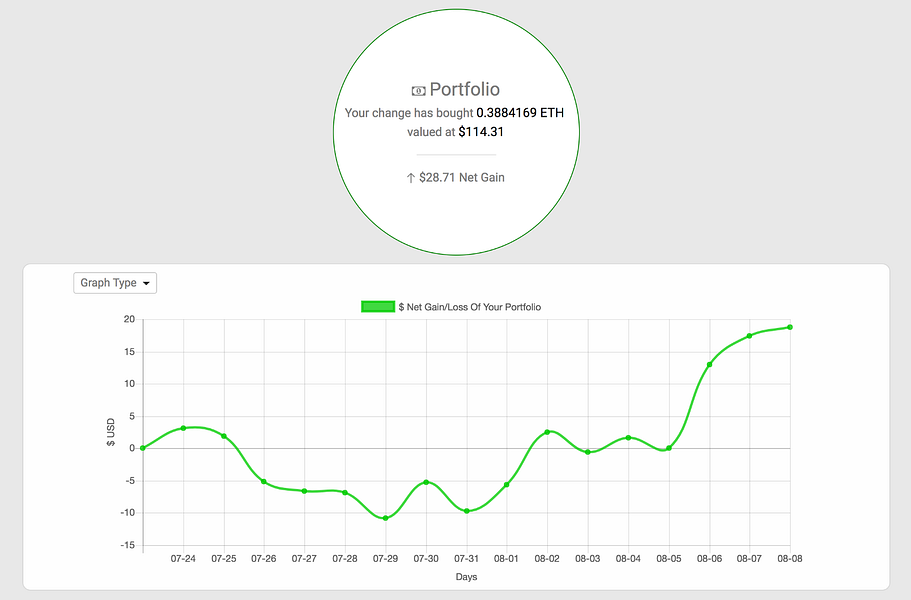
Task: Click the 07-24 x-axis label
Action: 183,559
